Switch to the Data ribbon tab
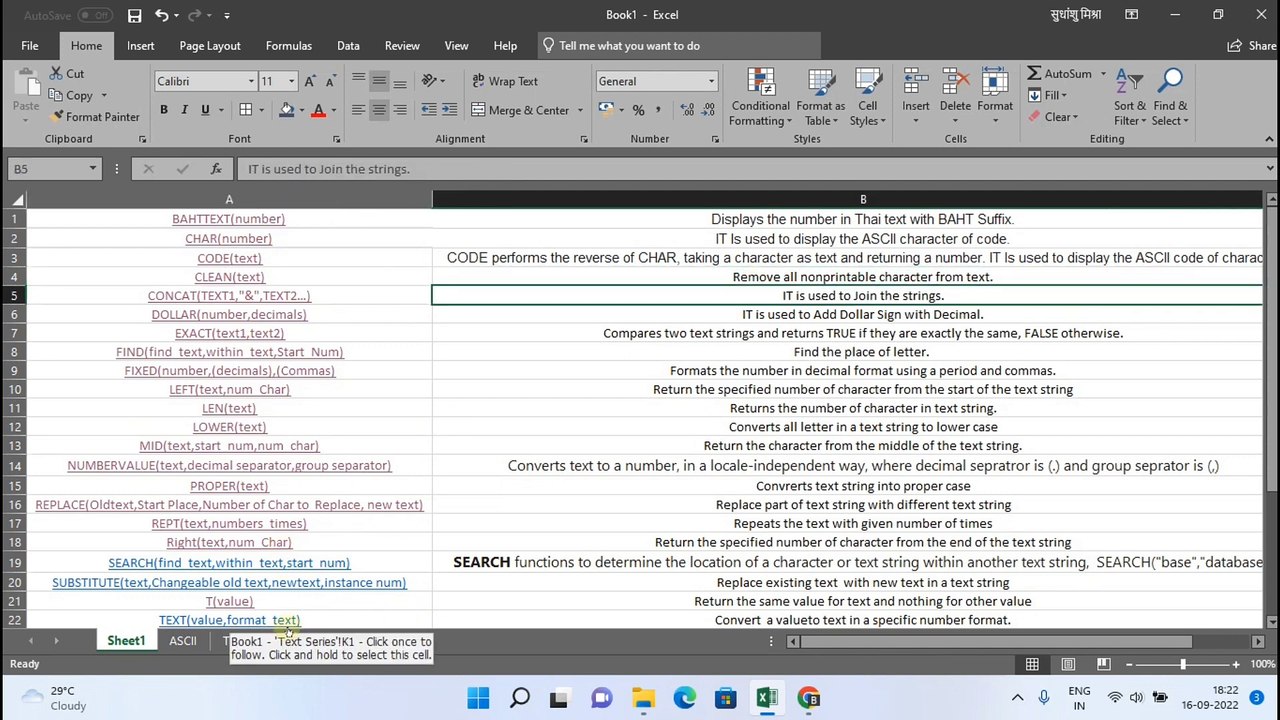The height and width of the screenshot is (720, 1280). pyautogui.click(x=348, y=46)
